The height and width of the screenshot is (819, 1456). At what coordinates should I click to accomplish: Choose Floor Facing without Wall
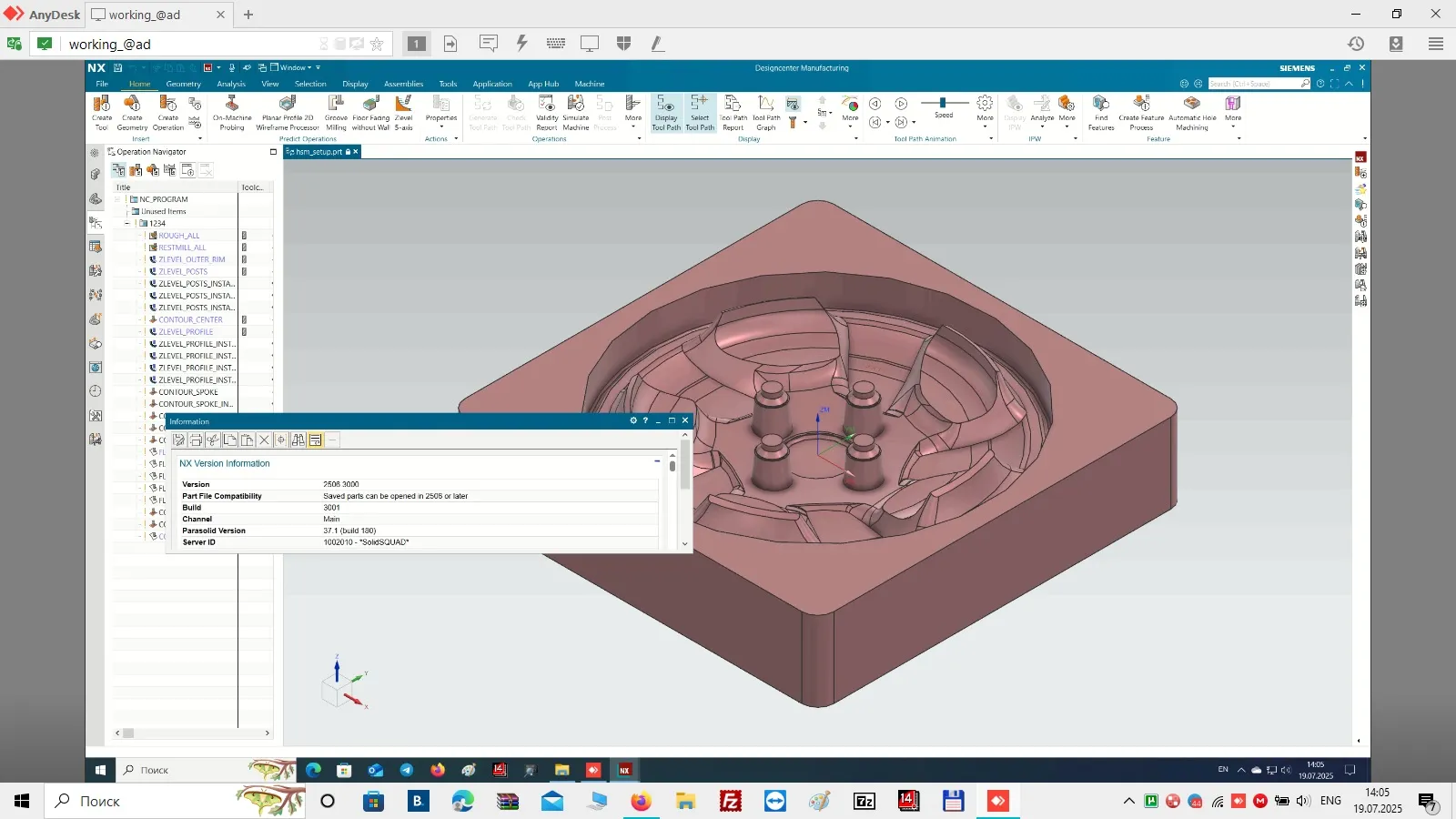pos(370,113)
